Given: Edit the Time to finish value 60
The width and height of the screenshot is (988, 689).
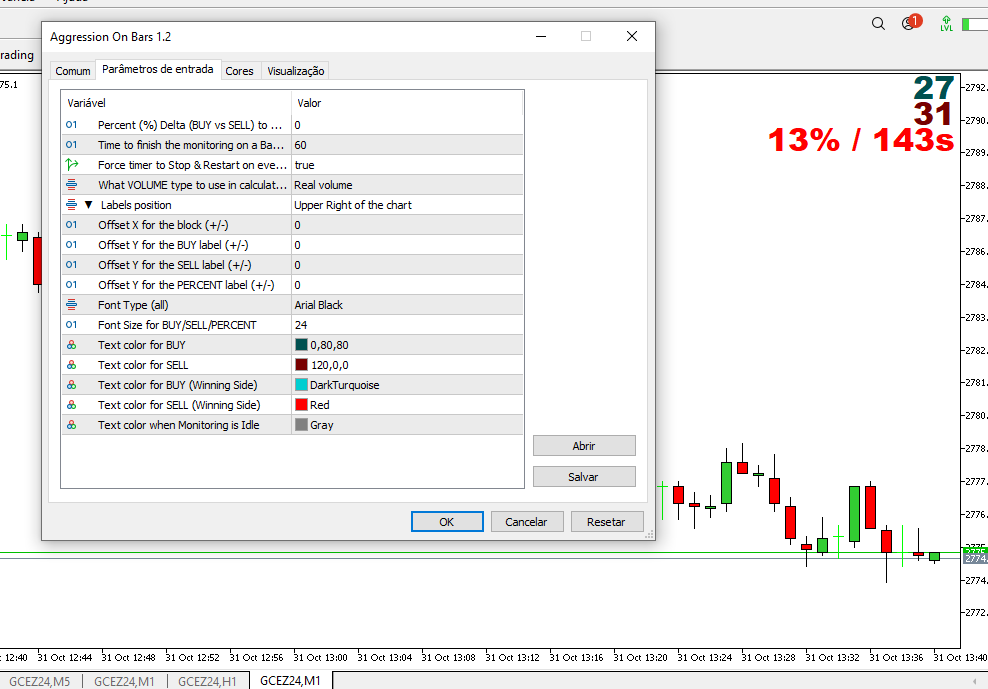Looking at the screenshot, I should coord(407,145).
